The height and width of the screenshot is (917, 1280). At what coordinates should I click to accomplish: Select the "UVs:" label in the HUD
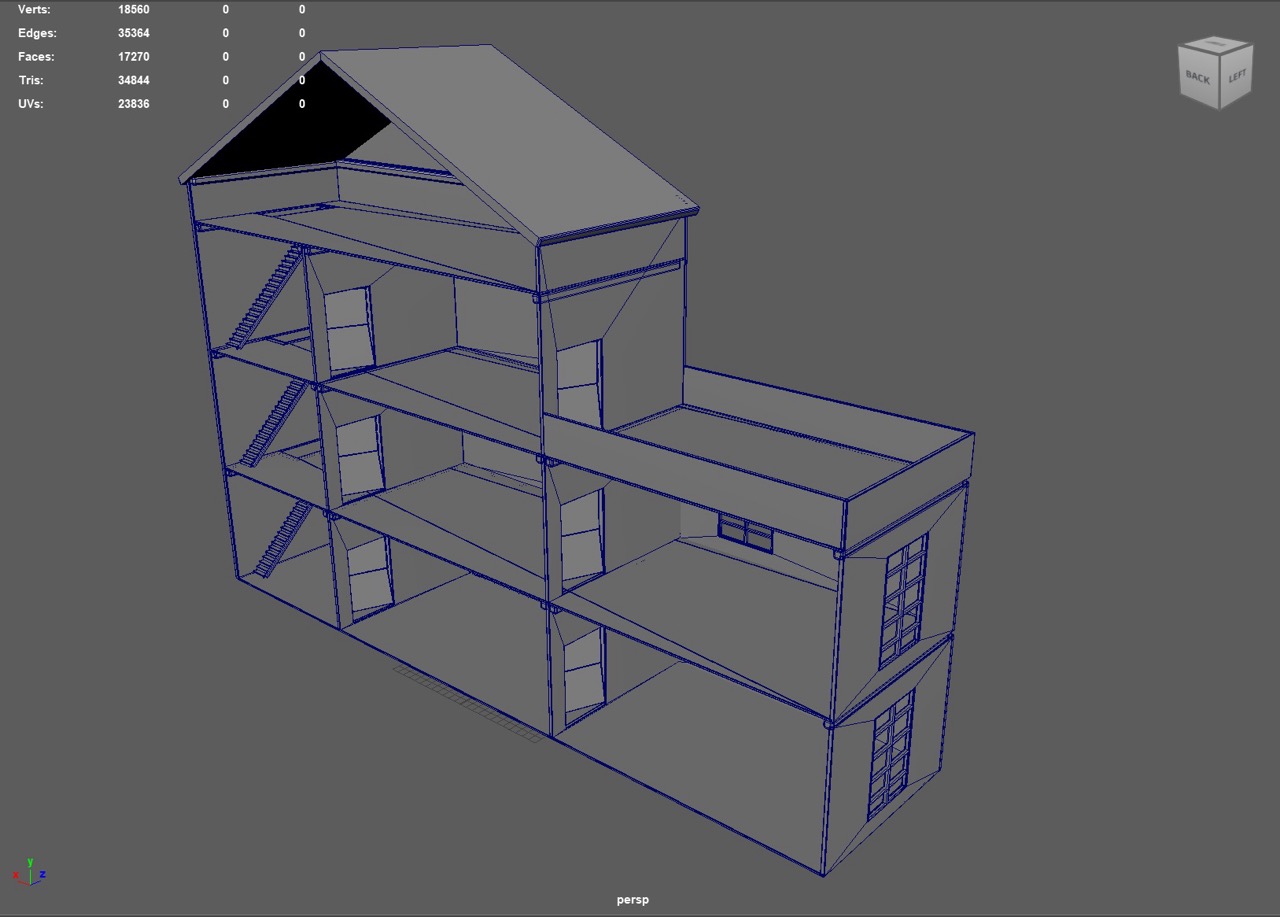coord(31,104)
